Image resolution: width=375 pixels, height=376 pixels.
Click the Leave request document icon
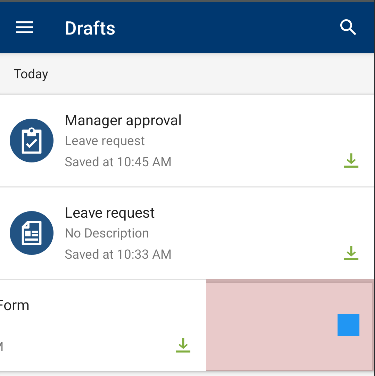(x=32, y=233)
